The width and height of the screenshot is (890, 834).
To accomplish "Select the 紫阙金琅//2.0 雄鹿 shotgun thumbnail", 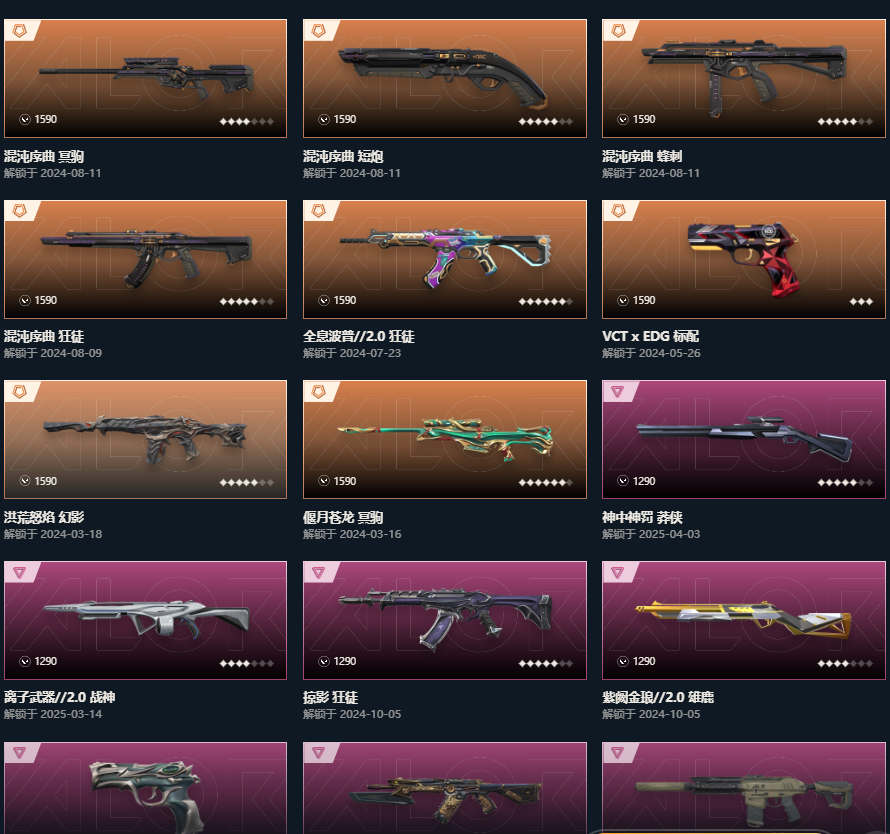I will click(x=744, y=620).
